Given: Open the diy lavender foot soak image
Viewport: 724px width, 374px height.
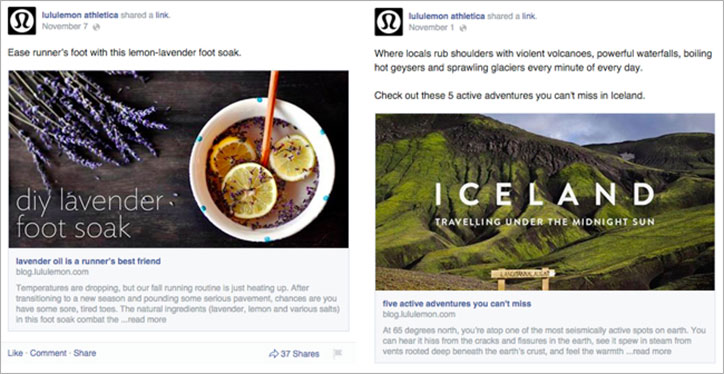Looking at the screenshot, I should pos(179,159).
